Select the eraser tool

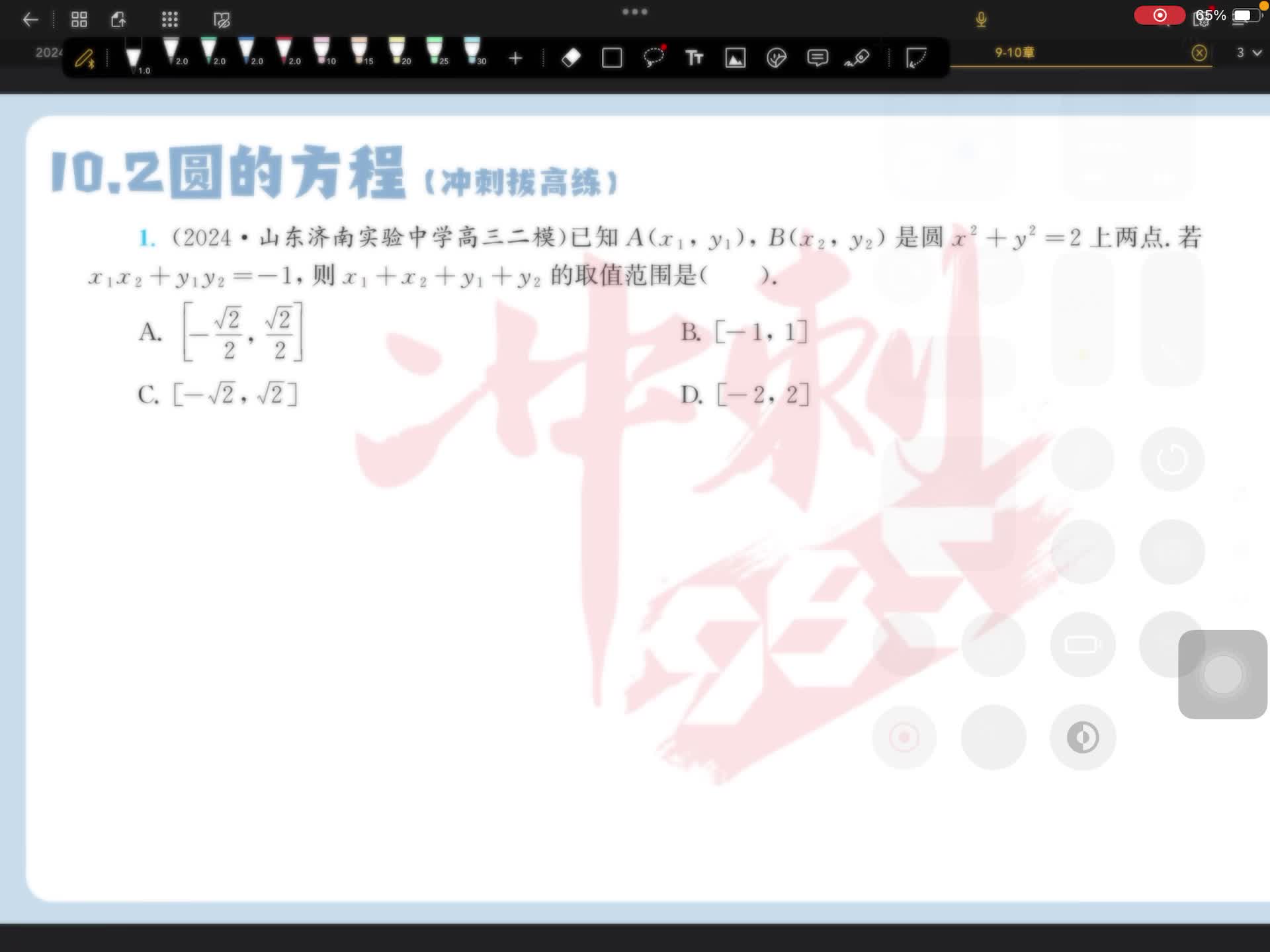571,58
